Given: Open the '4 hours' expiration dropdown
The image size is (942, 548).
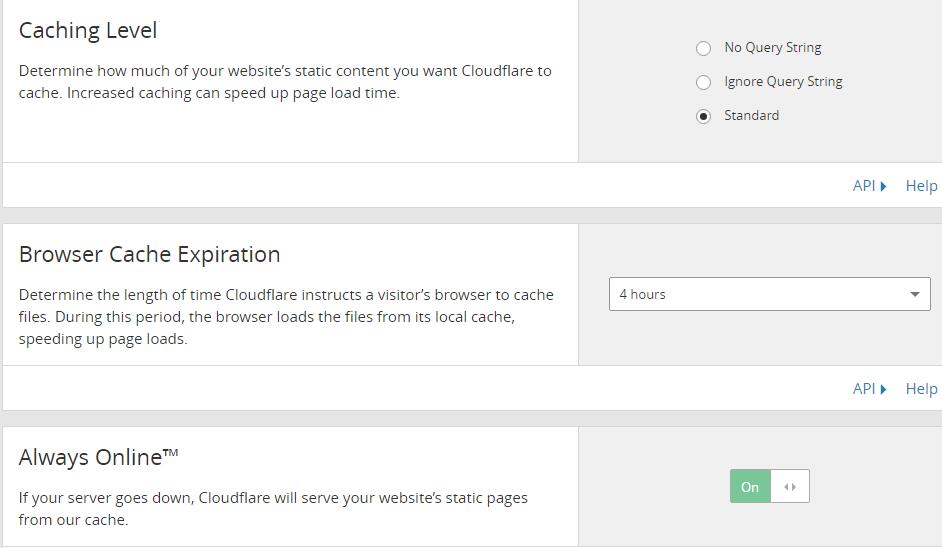Looking at the screenshot, I should (770, 294).
